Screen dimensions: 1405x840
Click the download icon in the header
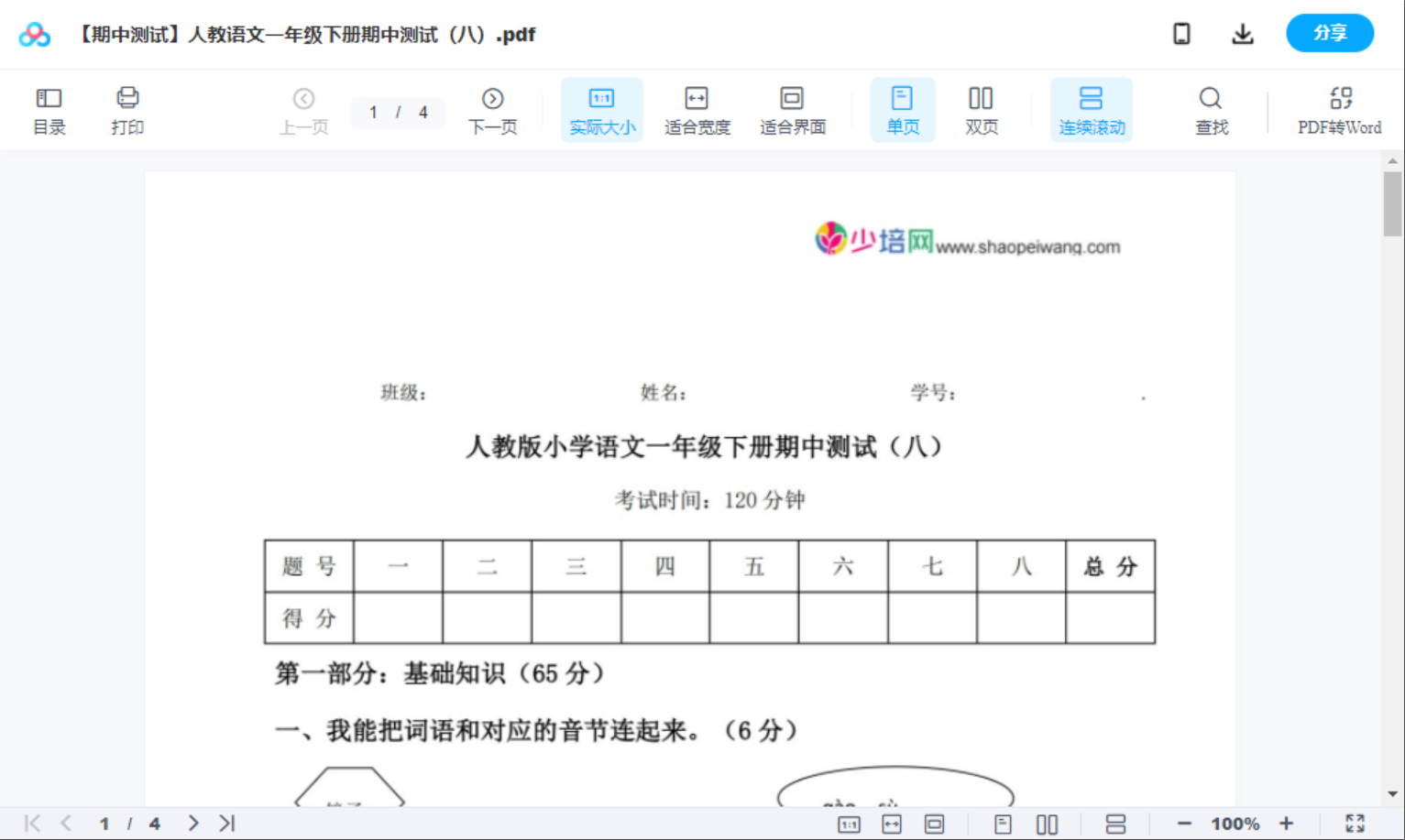click(x=1243, y=33)
